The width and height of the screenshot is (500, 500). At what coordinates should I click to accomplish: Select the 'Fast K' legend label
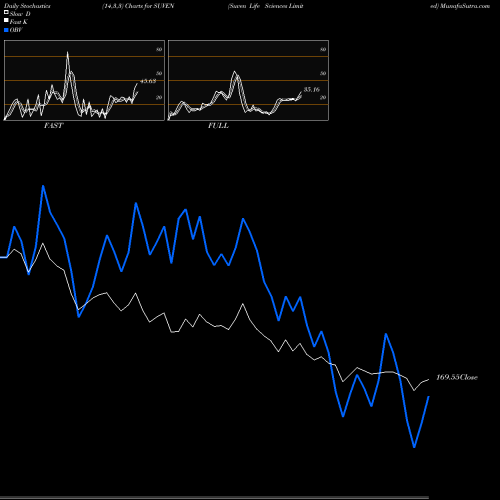19,22
